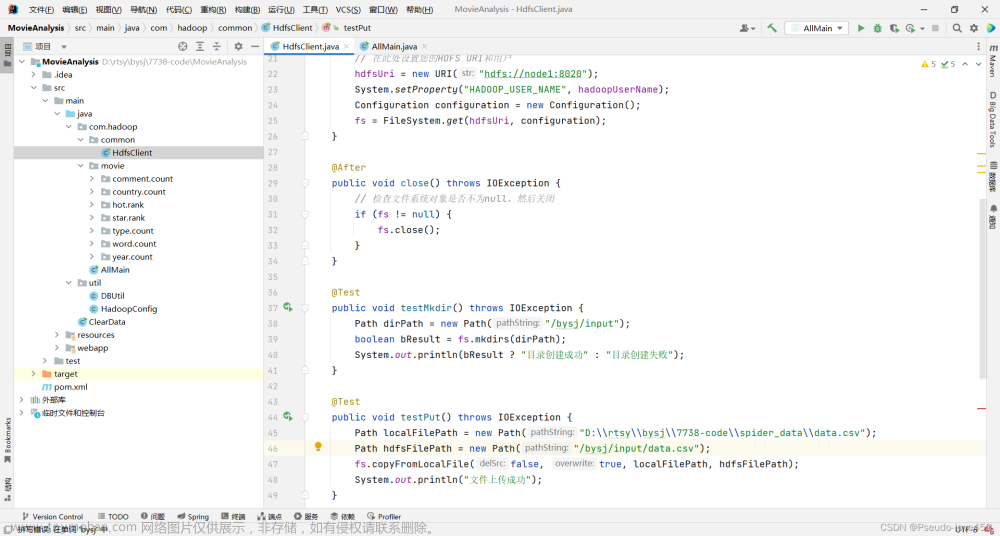Screen dimensions: 1000x536
Task: Expand the .idea folder
Action: [34, 75]
